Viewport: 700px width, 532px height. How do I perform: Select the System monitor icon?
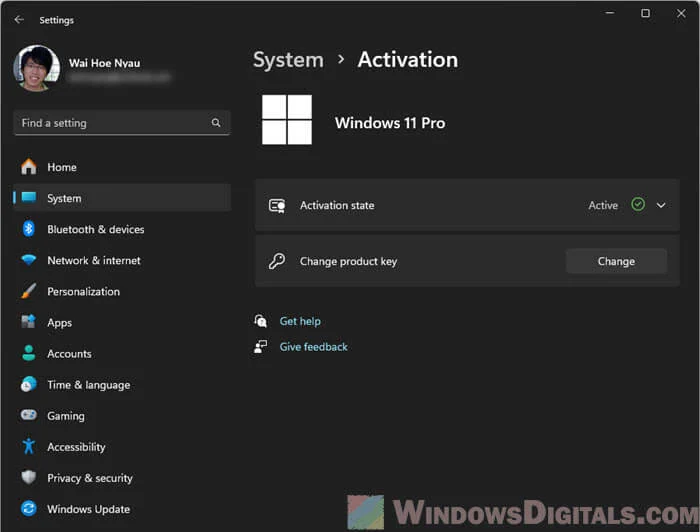[29, 197]
